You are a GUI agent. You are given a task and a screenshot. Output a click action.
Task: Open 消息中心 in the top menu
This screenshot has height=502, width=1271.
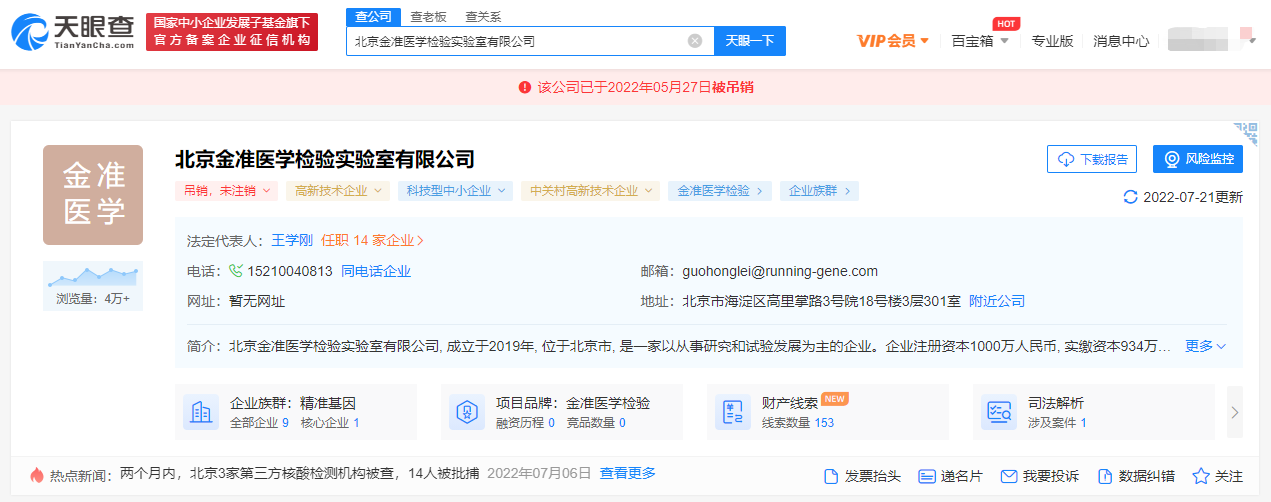(1121, 41)
